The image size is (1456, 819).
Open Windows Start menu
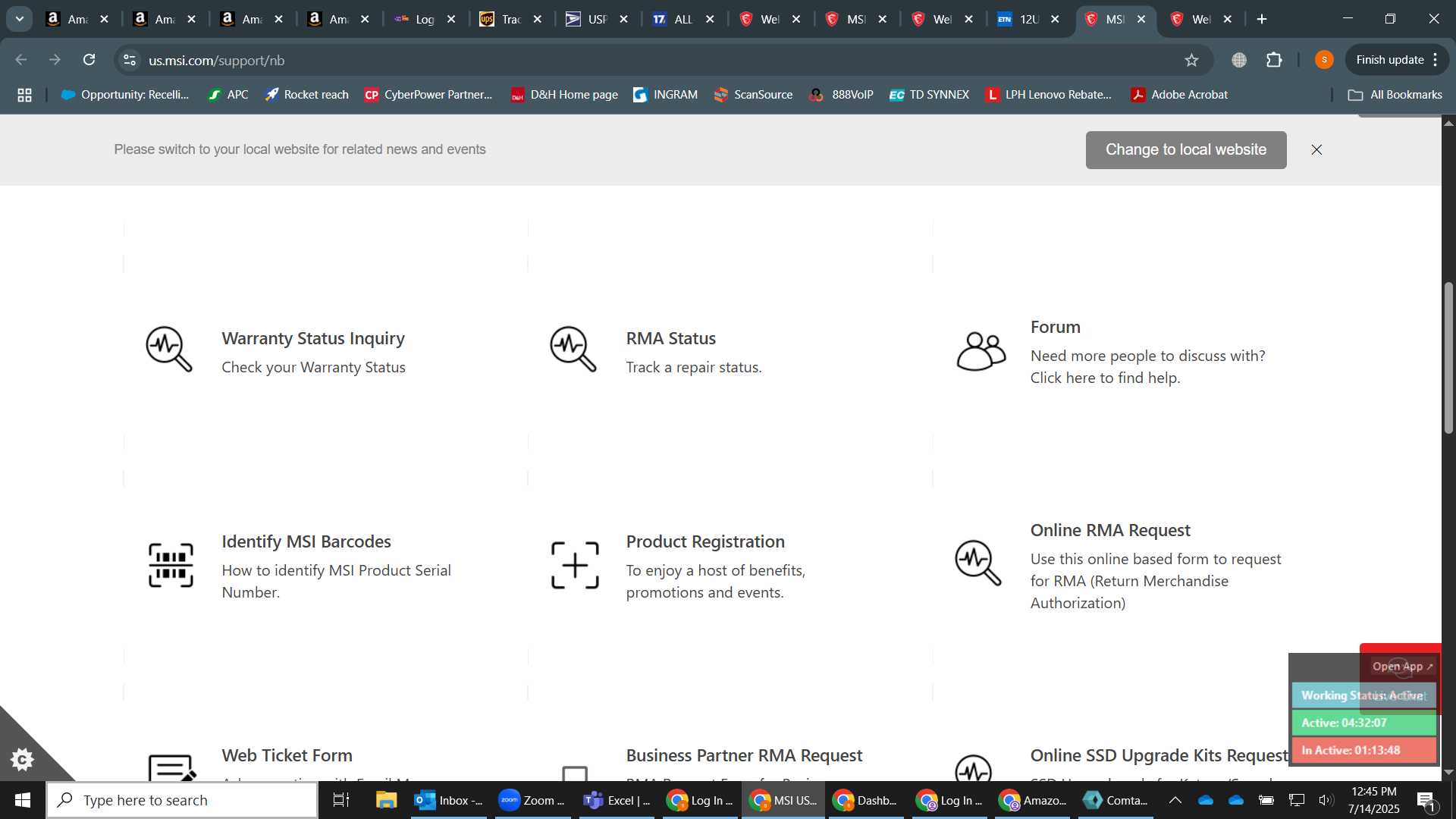[22, 800]
